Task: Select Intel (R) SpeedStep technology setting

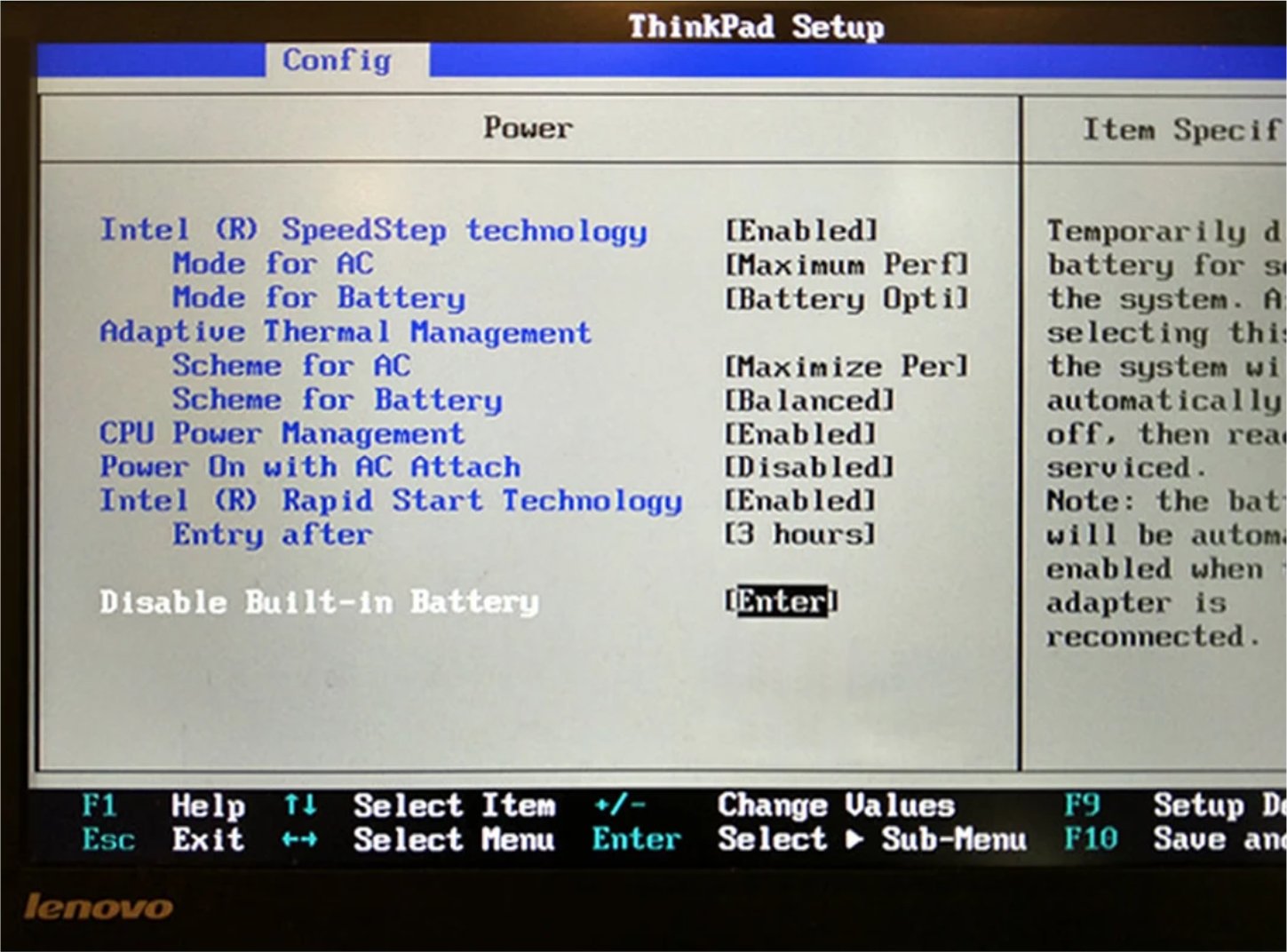Action: click(373, 231)
